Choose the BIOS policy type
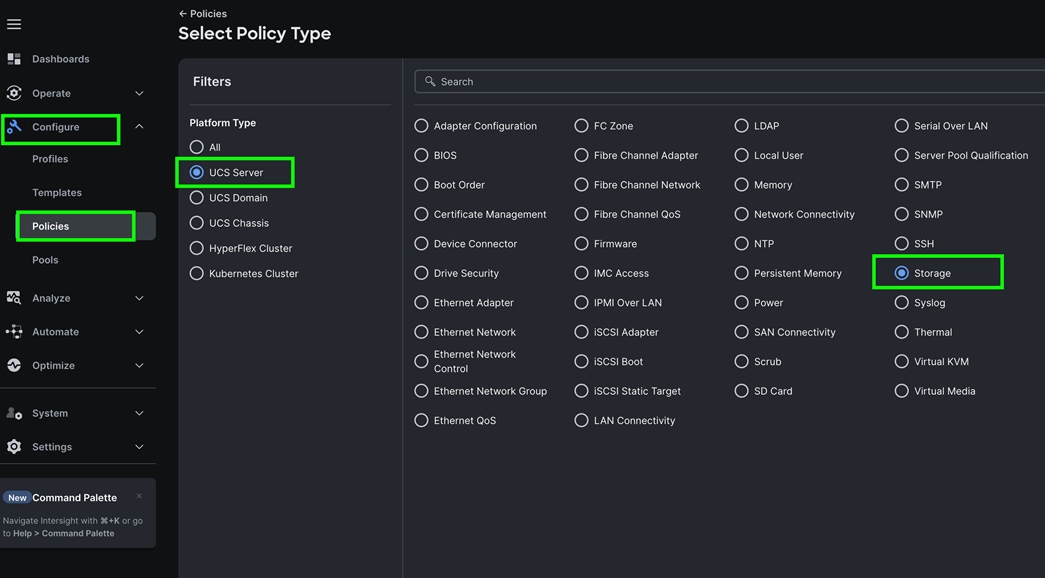Image resolution: width=1045 pixels, height=578 pixels. point(421,155)
